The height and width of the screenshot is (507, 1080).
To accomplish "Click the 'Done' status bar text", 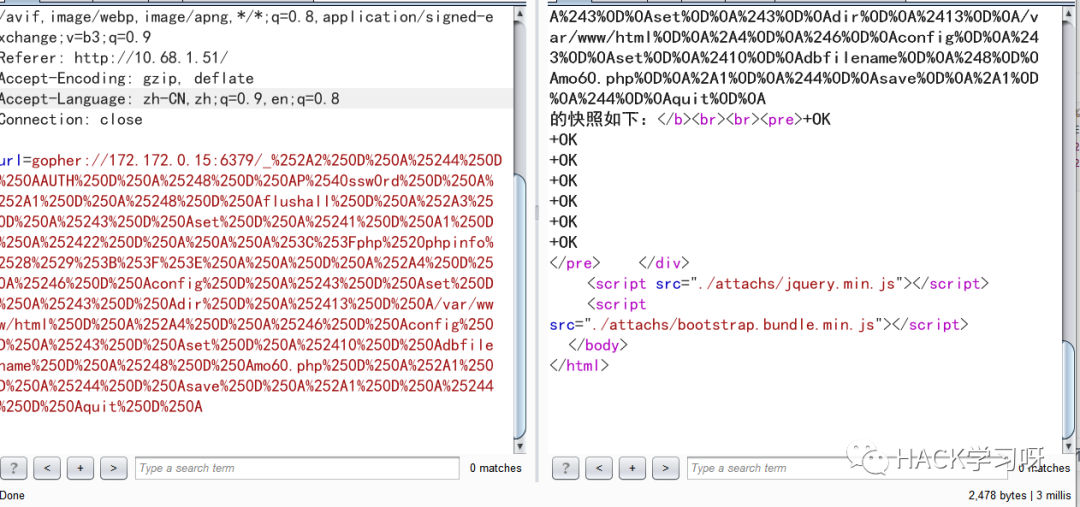I will coord(12,495).
